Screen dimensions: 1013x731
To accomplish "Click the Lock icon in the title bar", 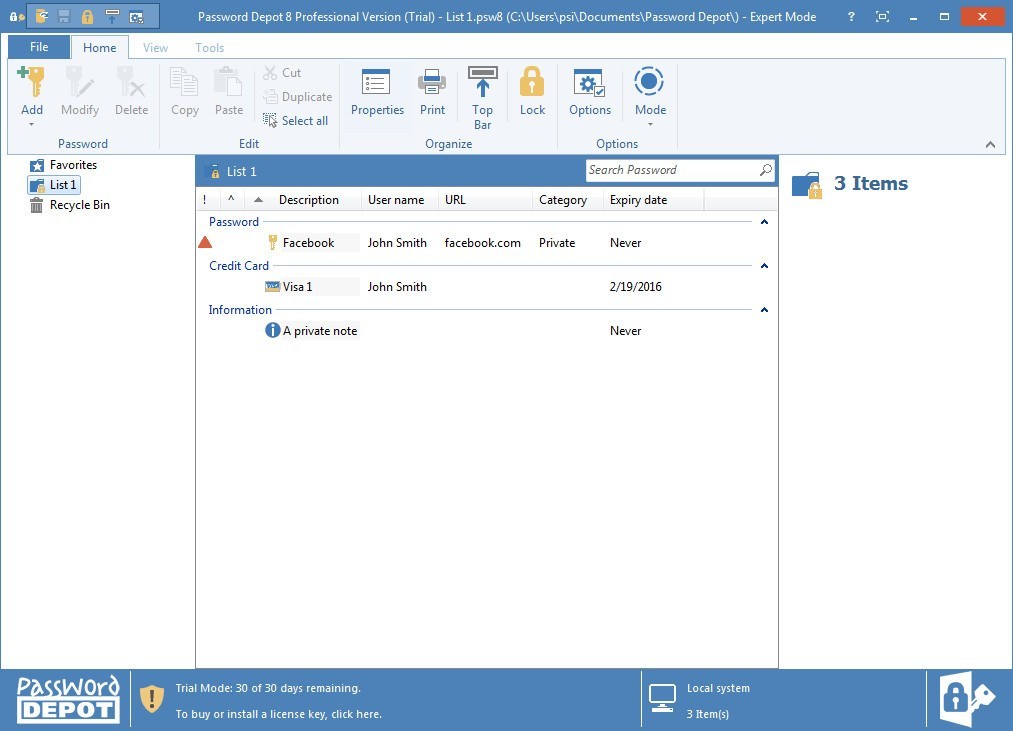I will [86, 16].
